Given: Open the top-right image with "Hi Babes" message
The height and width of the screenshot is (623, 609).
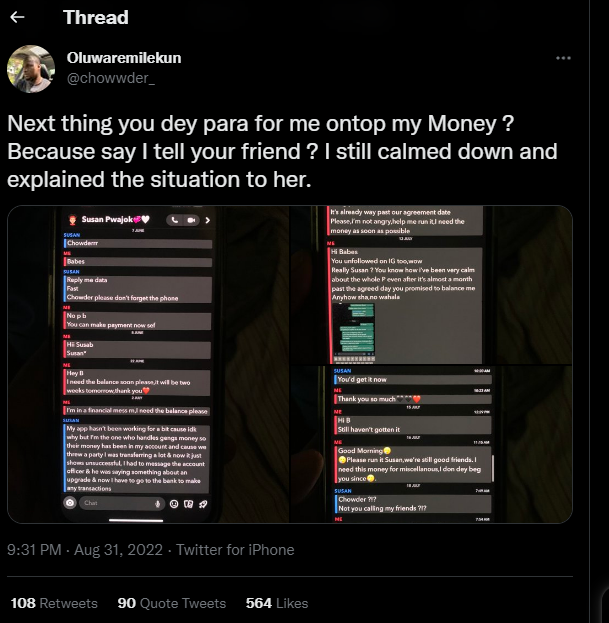Looking at the screenshot, I should point(430,284).
